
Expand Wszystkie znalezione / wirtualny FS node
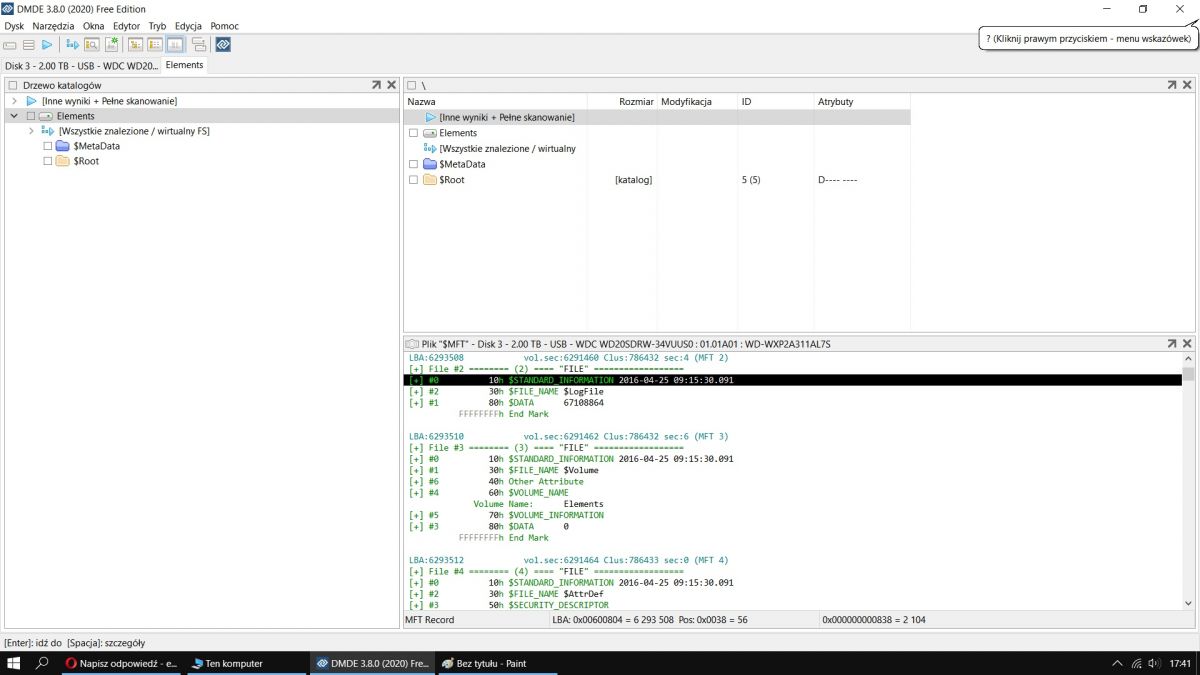(31, 131)
